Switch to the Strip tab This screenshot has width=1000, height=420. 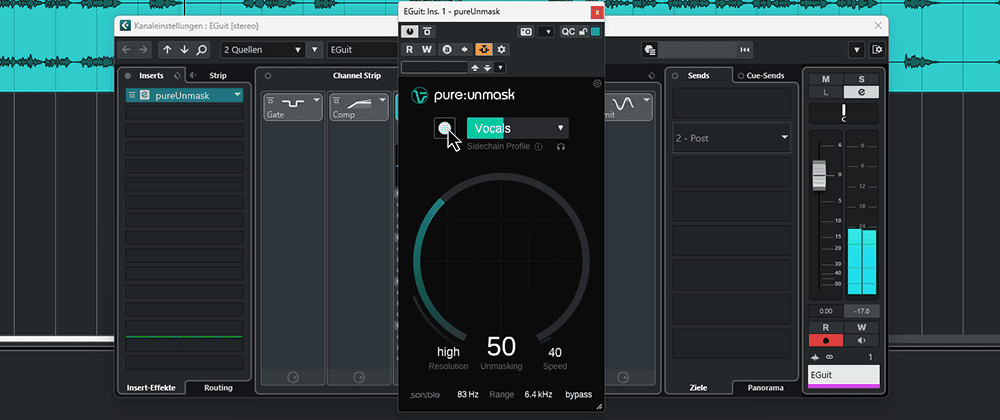(217, 75)
